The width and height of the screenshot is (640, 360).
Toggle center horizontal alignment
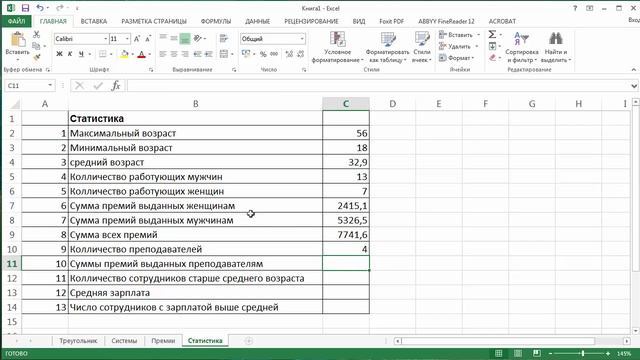174,54
